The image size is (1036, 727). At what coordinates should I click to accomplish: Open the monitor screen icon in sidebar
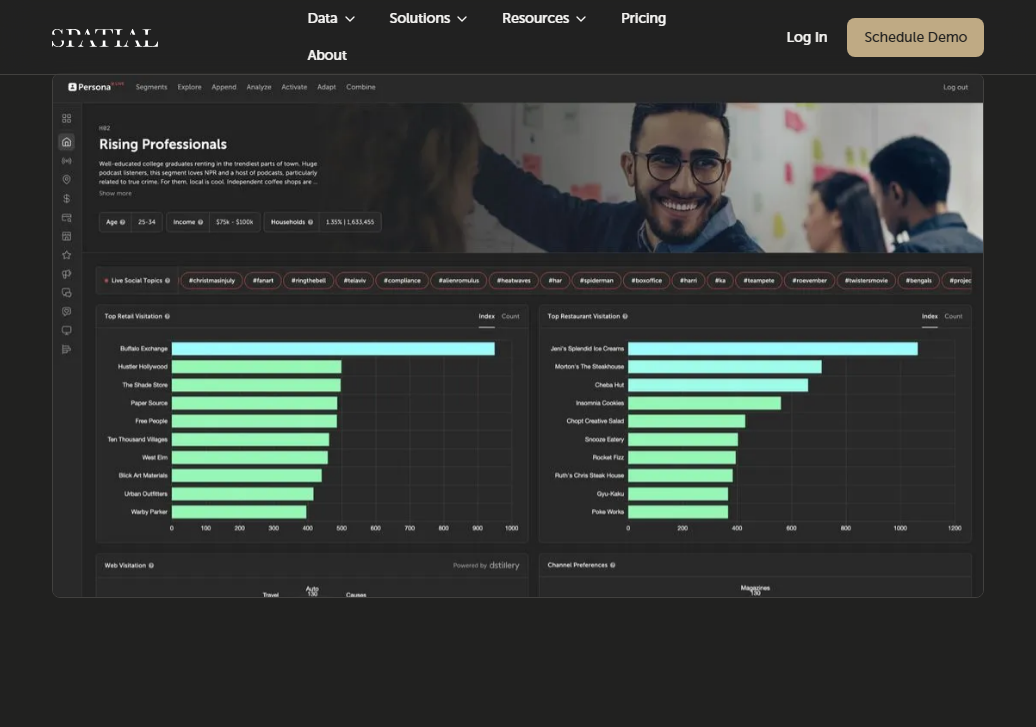[66, 330]
